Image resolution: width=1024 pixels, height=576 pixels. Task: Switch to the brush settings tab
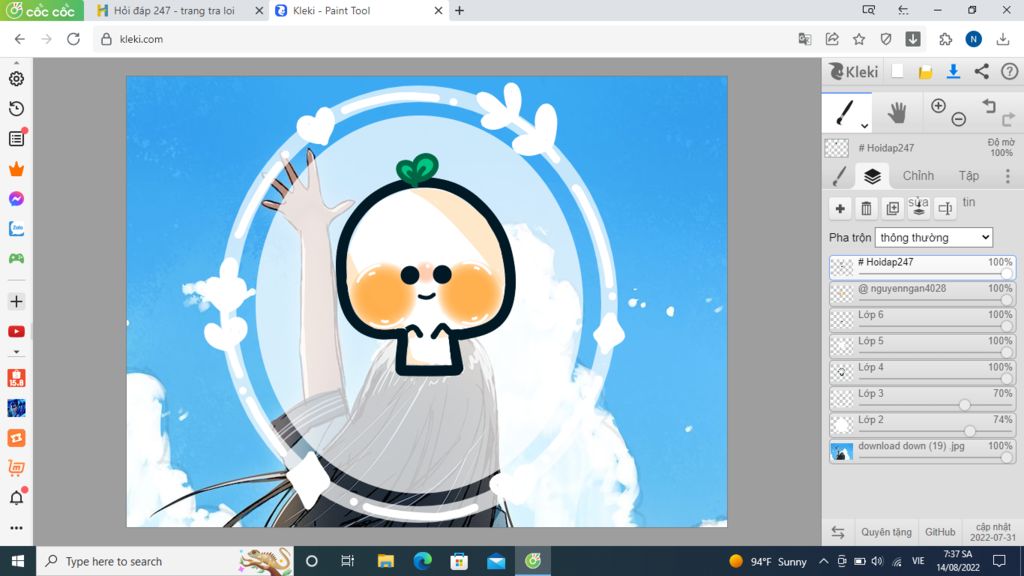(x=840, y=175)
